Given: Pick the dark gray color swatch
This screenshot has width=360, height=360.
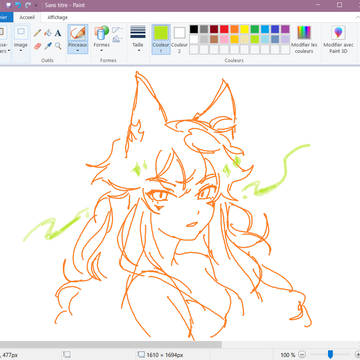Looking at the screenshot, I should (x=204, y=29).
